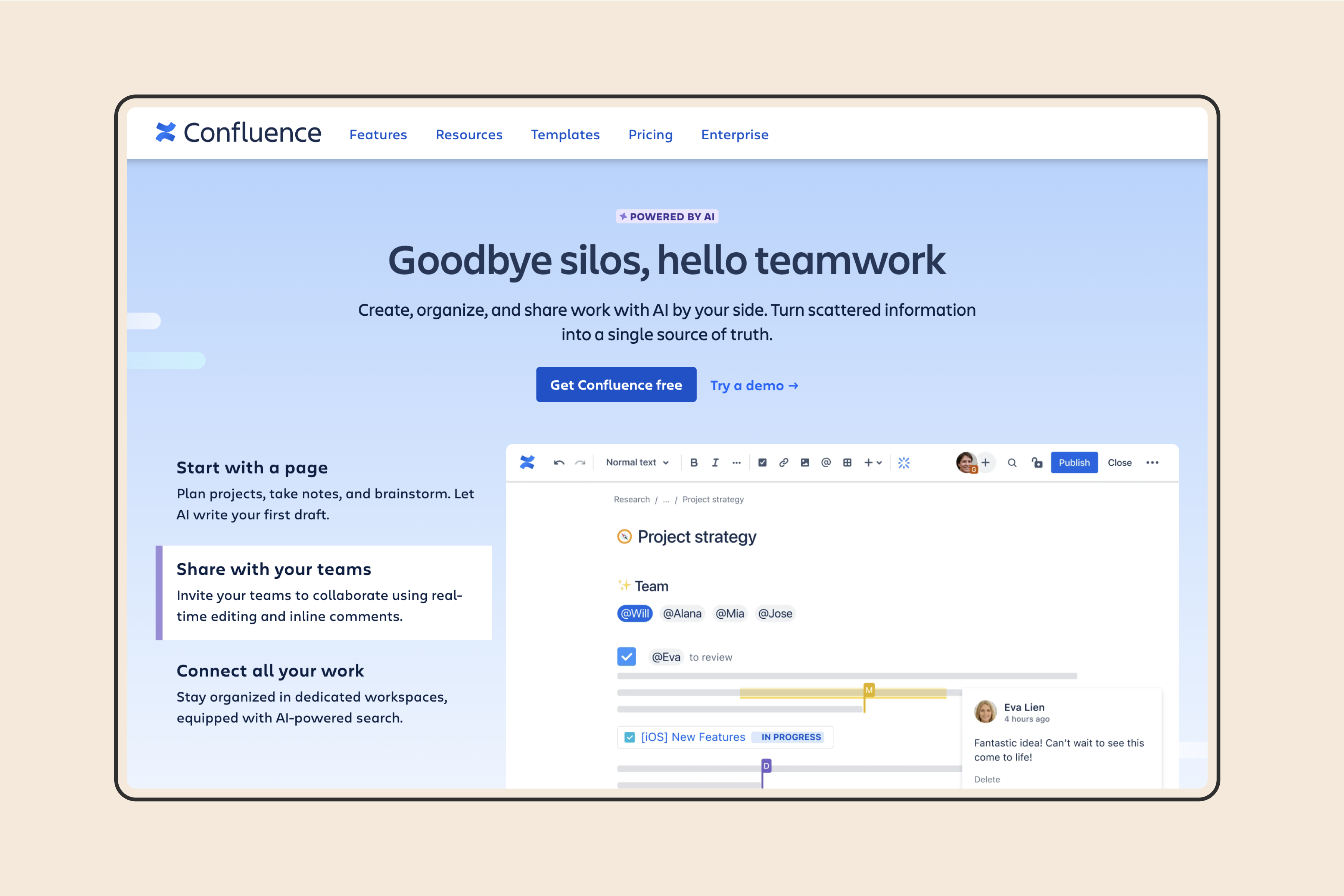Click the Get Confluence free button
The image size is (1344, 896).
618,384
